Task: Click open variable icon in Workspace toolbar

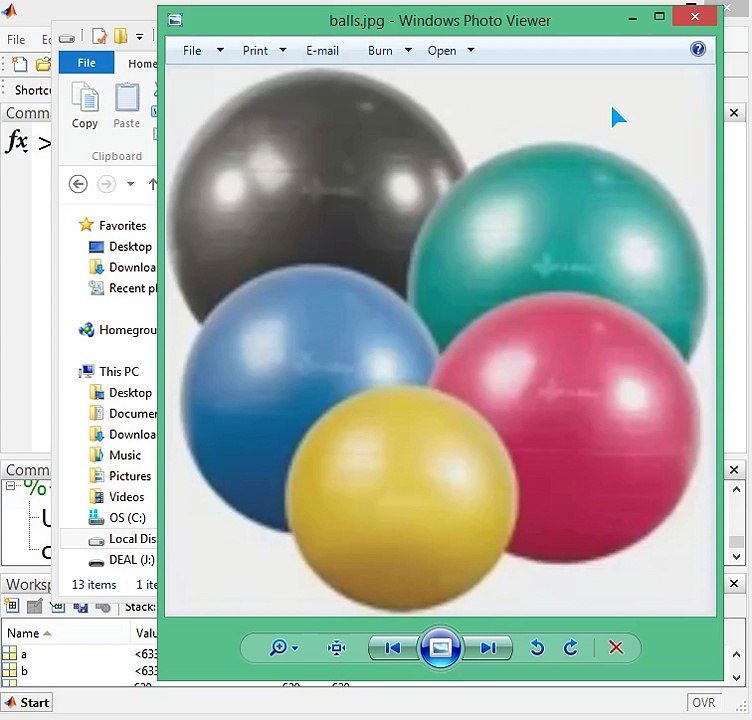Action: click(x=35, y=606)
